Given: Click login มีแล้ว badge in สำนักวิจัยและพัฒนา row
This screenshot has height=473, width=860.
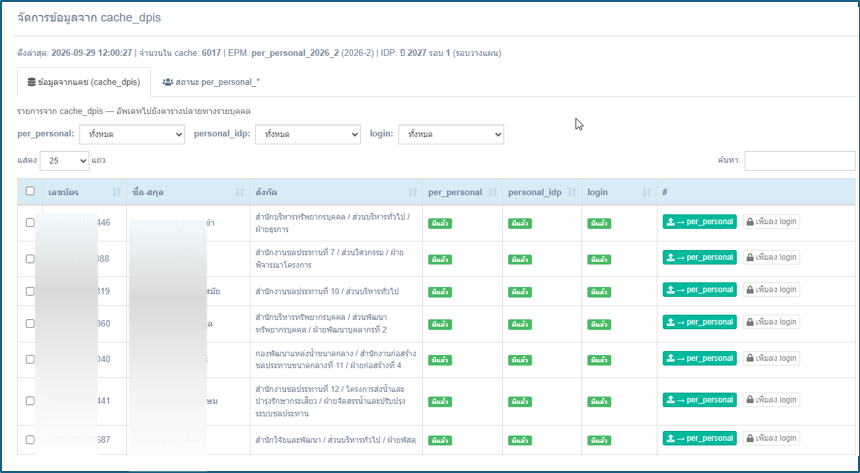Looking at the screenshot, I should [x=599, y=441].
